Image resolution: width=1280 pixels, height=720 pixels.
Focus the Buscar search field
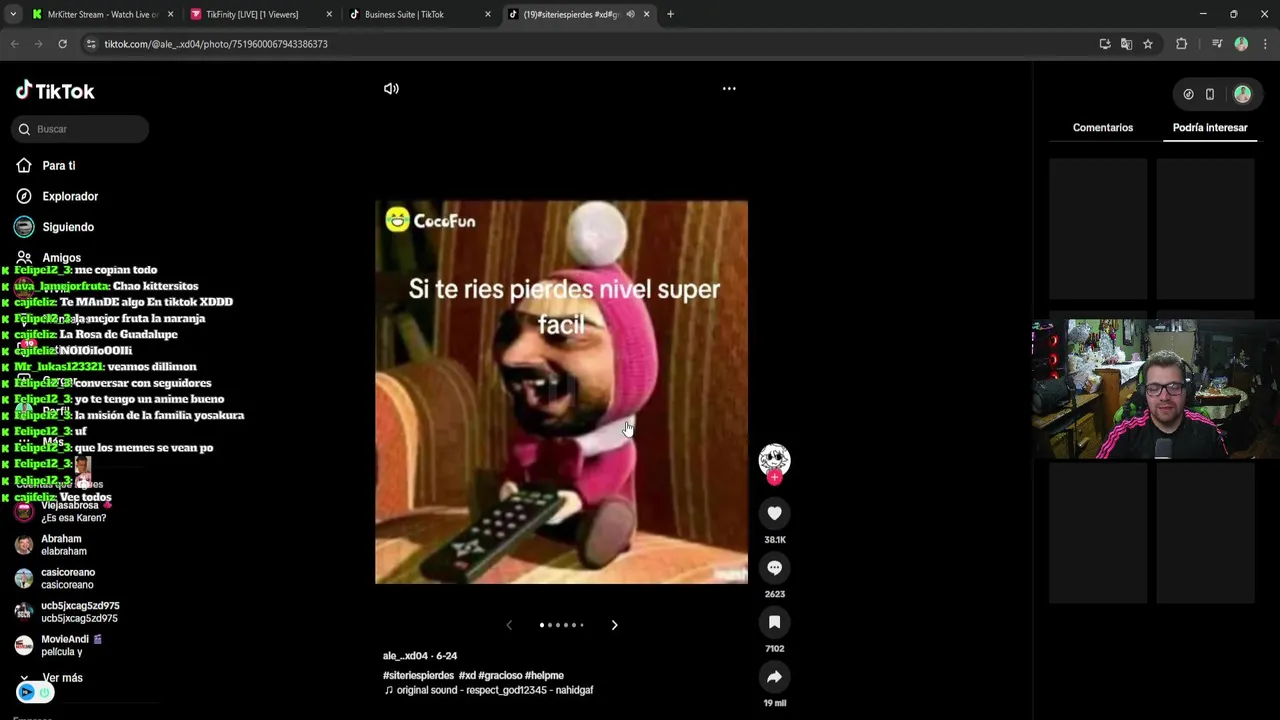click(x=81, y=129)
